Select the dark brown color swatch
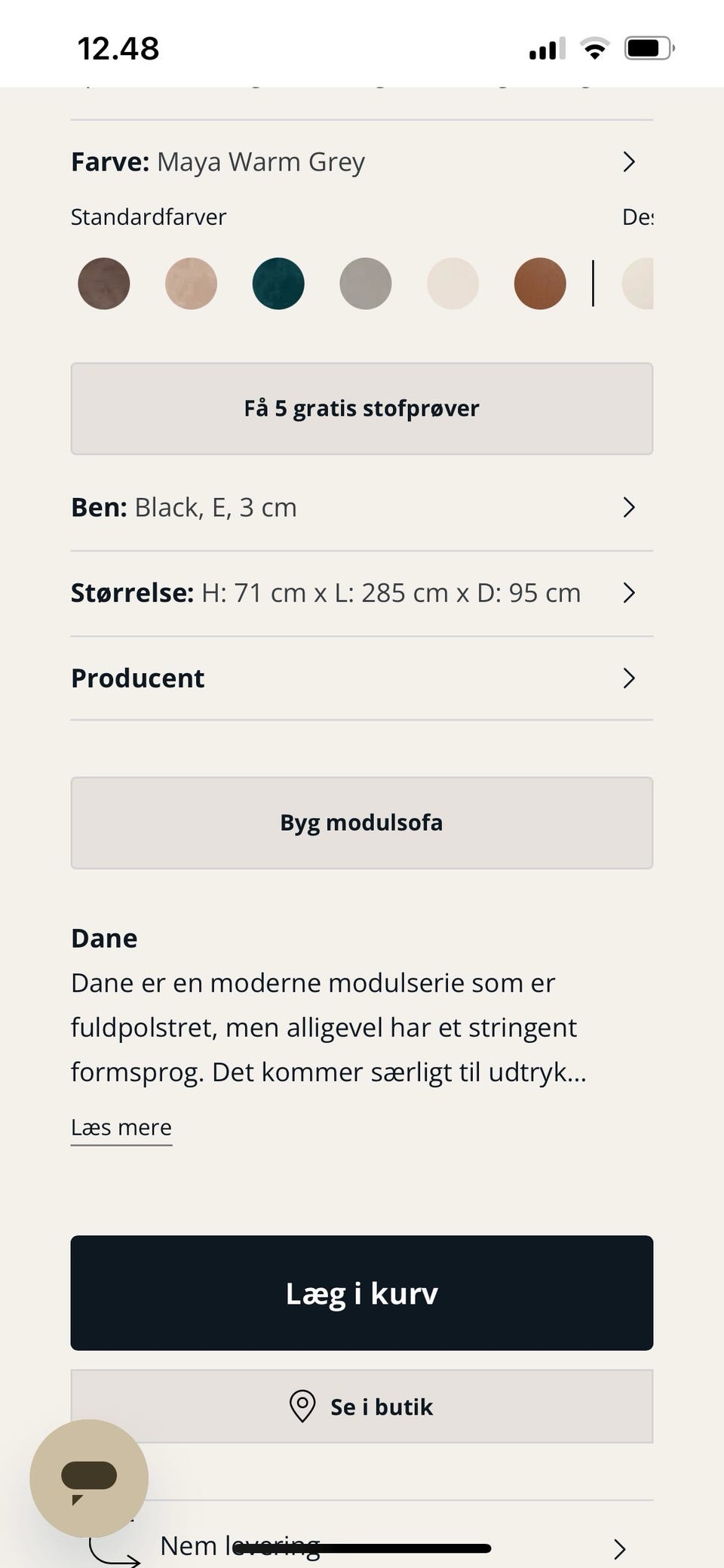The image size is (724, 1568). pyautogui.click(x=104, y=284)
